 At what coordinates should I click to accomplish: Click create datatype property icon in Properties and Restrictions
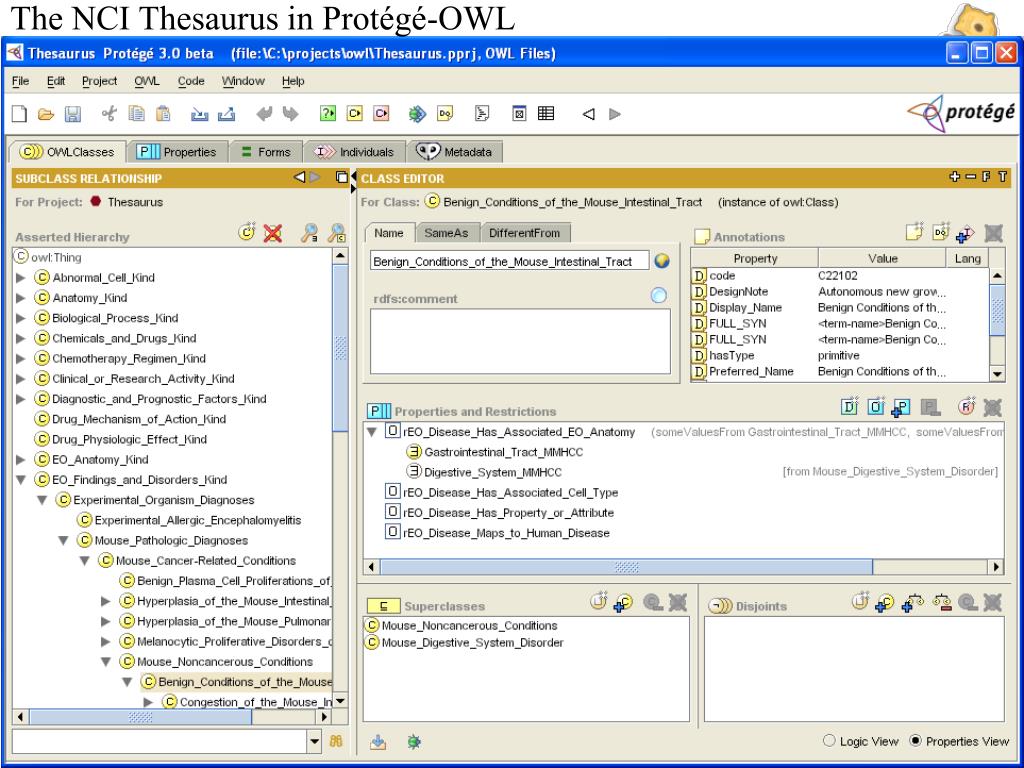pyautogui.click(x=849, y=407)
